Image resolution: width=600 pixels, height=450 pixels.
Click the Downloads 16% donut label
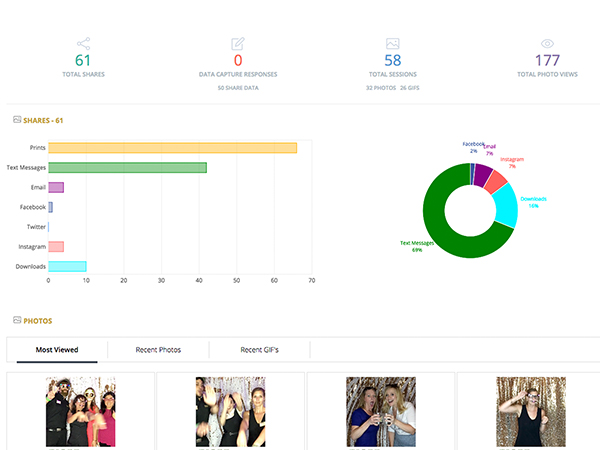533,202
